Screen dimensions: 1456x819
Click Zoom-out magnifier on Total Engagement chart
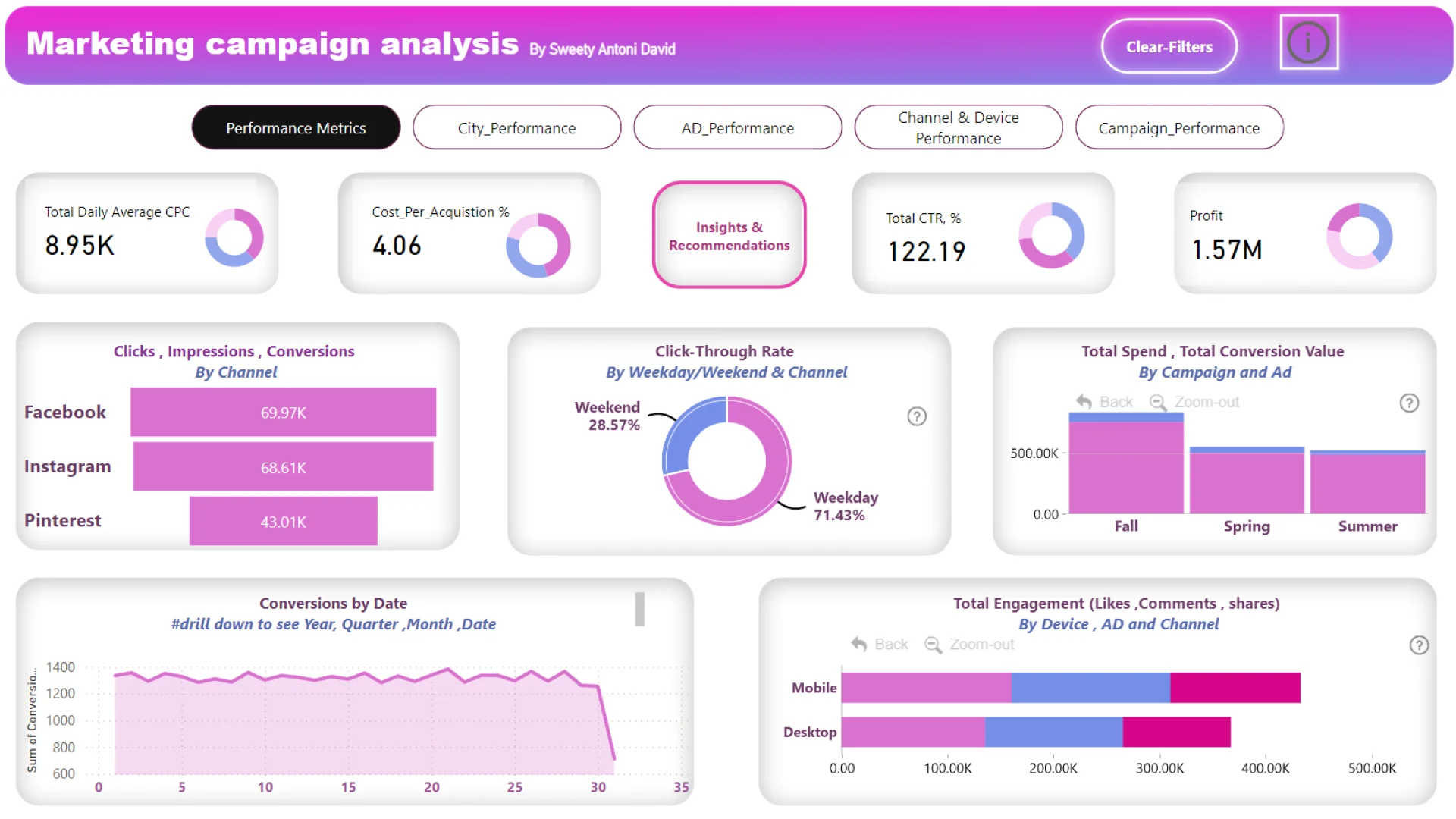tap(933, 645)
